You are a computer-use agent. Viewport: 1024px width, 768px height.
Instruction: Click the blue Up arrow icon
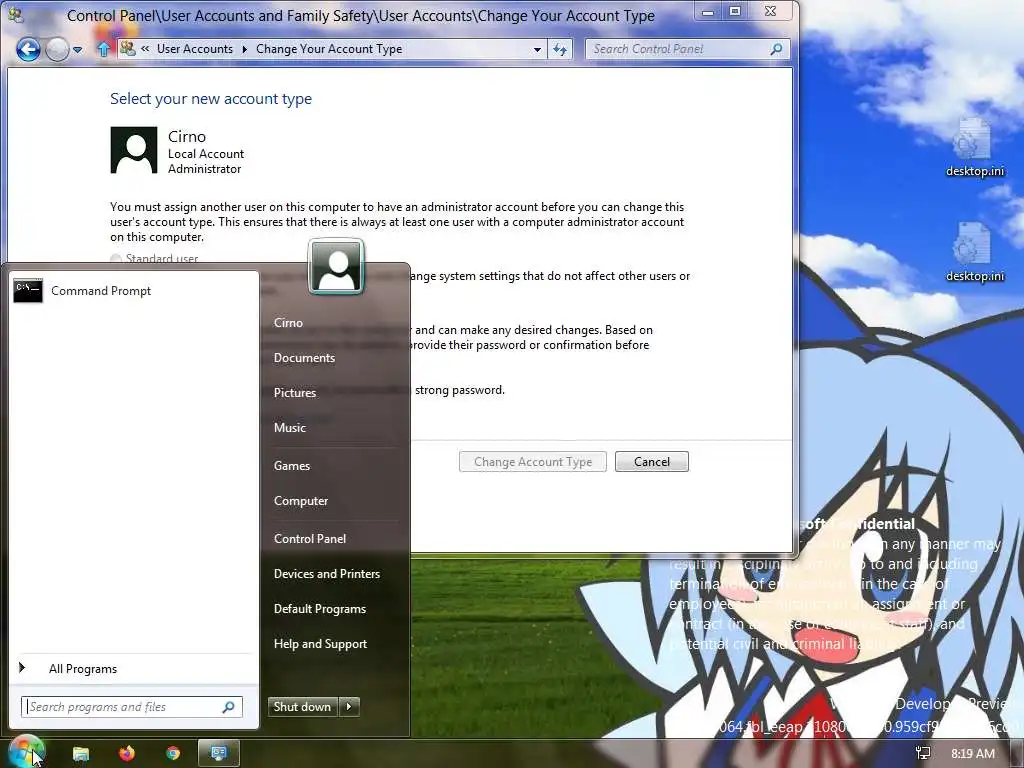coord(103,49)
